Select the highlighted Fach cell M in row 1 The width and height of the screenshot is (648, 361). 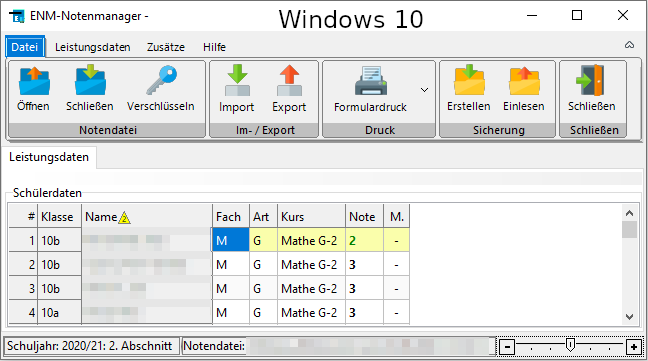point(231,240)
